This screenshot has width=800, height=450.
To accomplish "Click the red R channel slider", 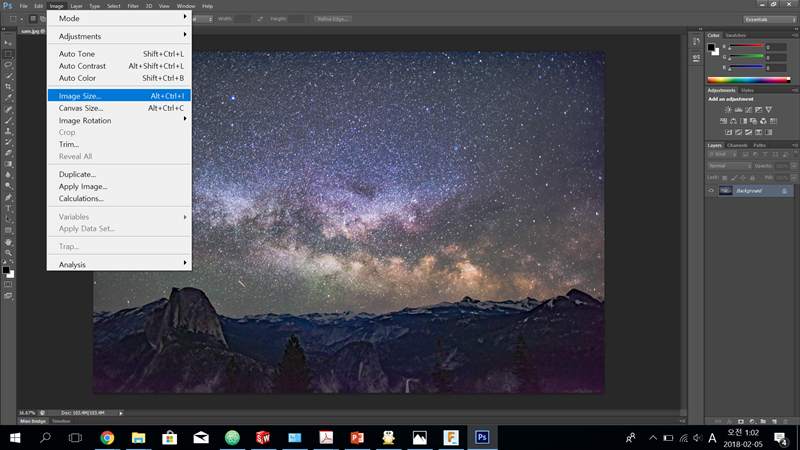I will pos(746,46).
